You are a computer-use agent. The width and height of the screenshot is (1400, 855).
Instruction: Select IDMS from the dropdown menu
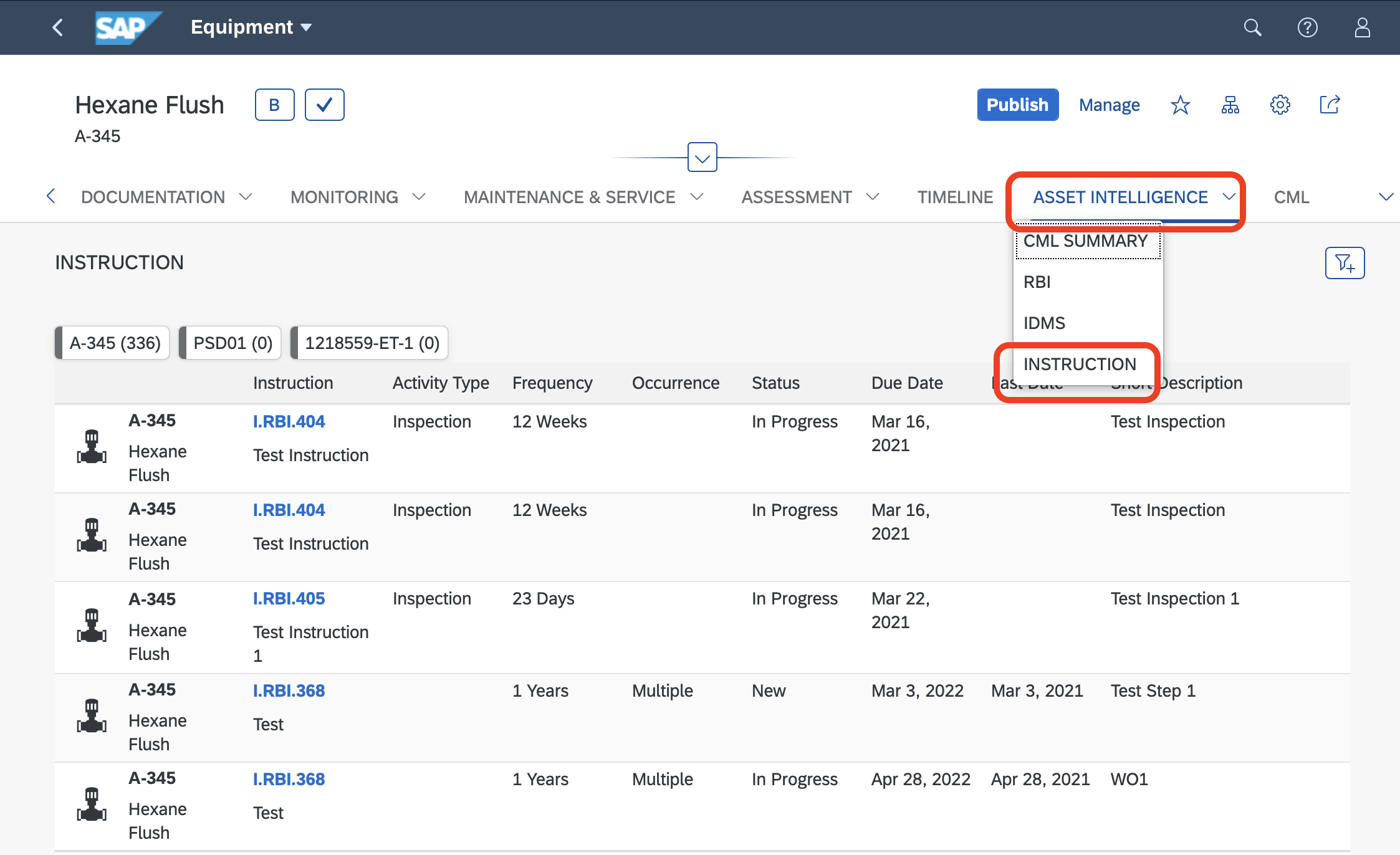tap(1088, 323)
